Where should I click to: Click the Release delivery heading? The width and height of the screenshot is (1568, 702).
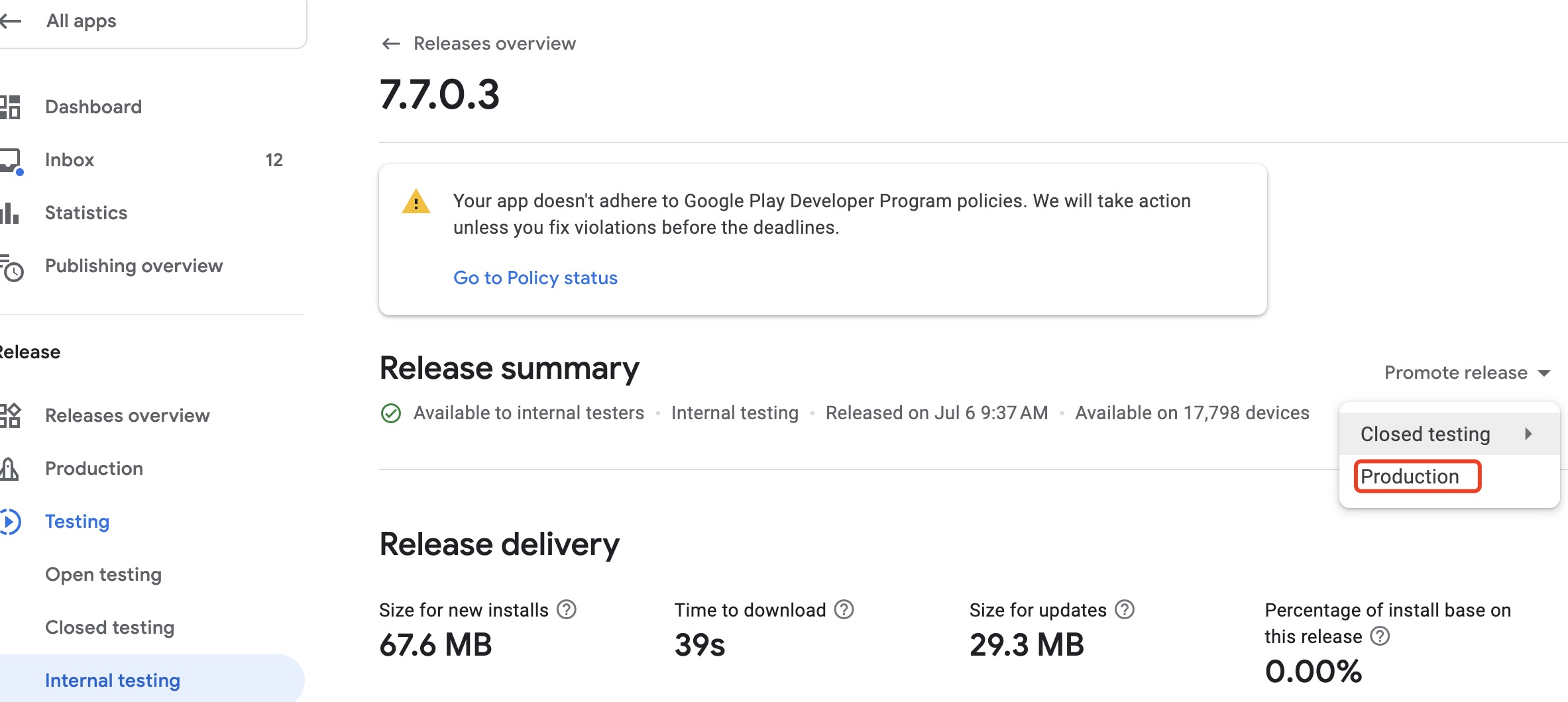[499, 544]
